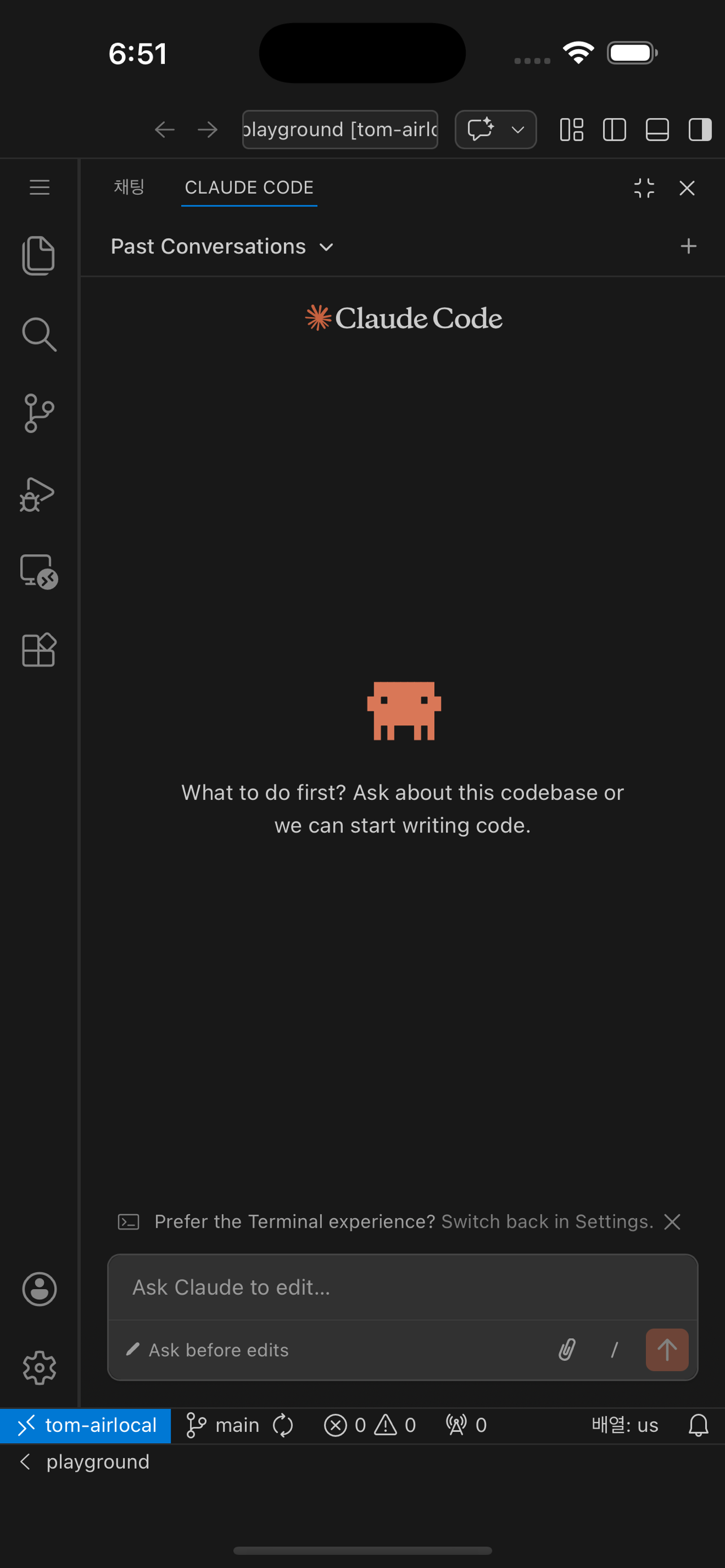
Task: Open Source Control view
Action: pos(39,413)
